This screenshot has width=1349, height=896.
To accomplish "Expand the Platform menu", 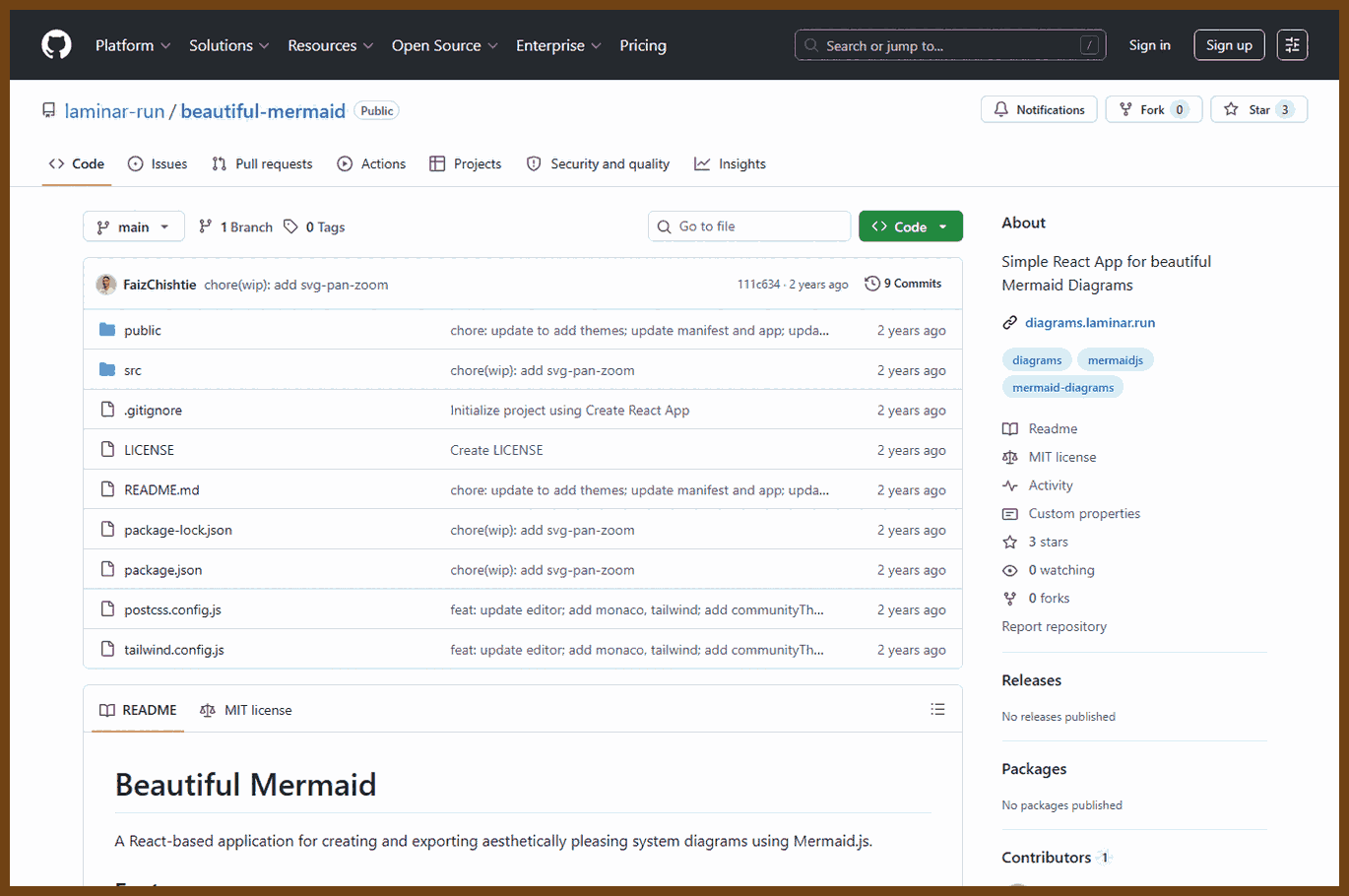I will click(x=133, y=45).
